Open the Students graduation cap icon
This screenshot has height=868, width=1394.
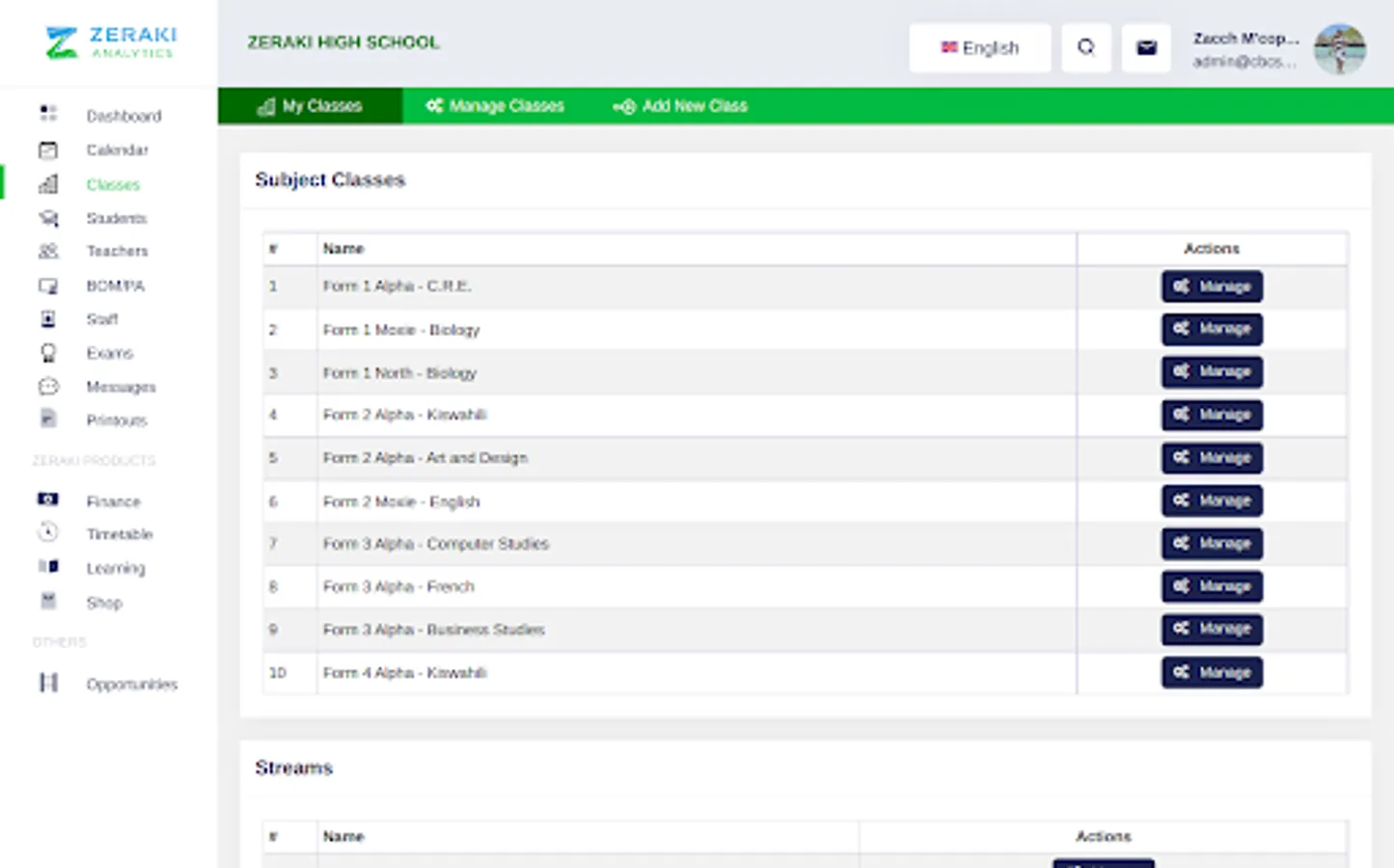point(48,218)
